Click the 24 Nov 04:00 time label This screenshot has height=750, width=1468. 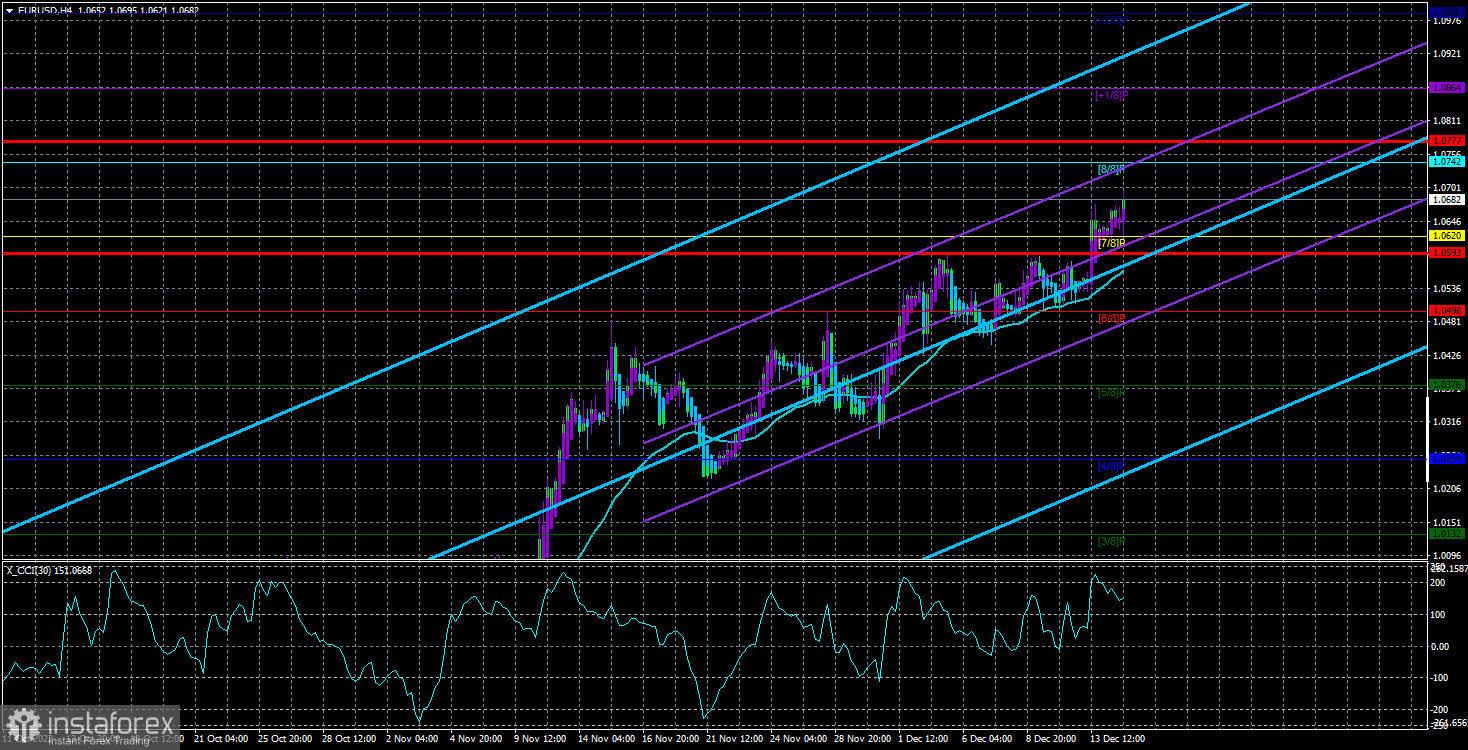click(x=797, y=739)
